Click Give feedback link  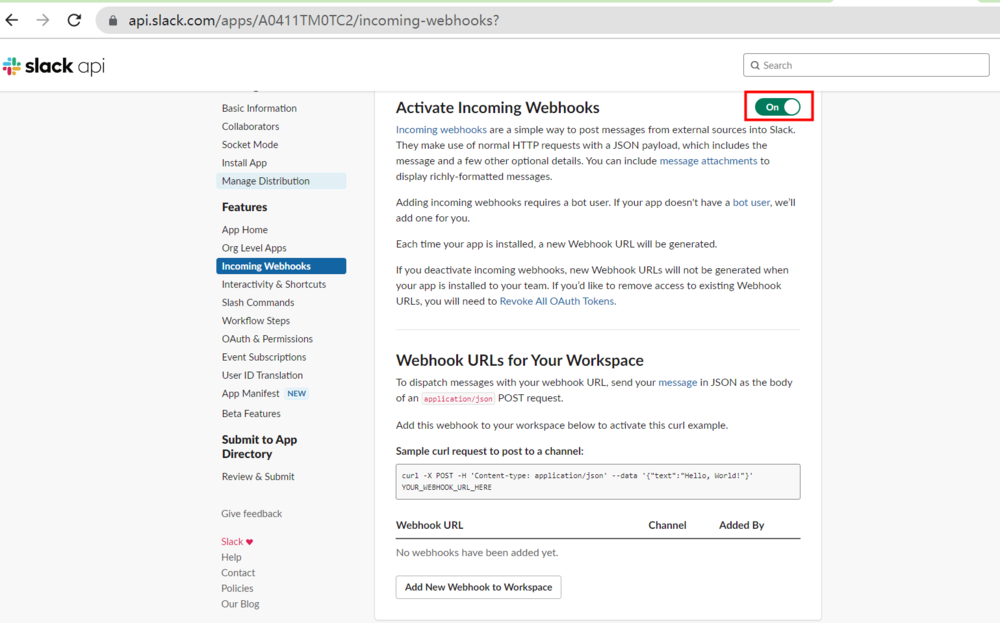click(x=251, y=513)
